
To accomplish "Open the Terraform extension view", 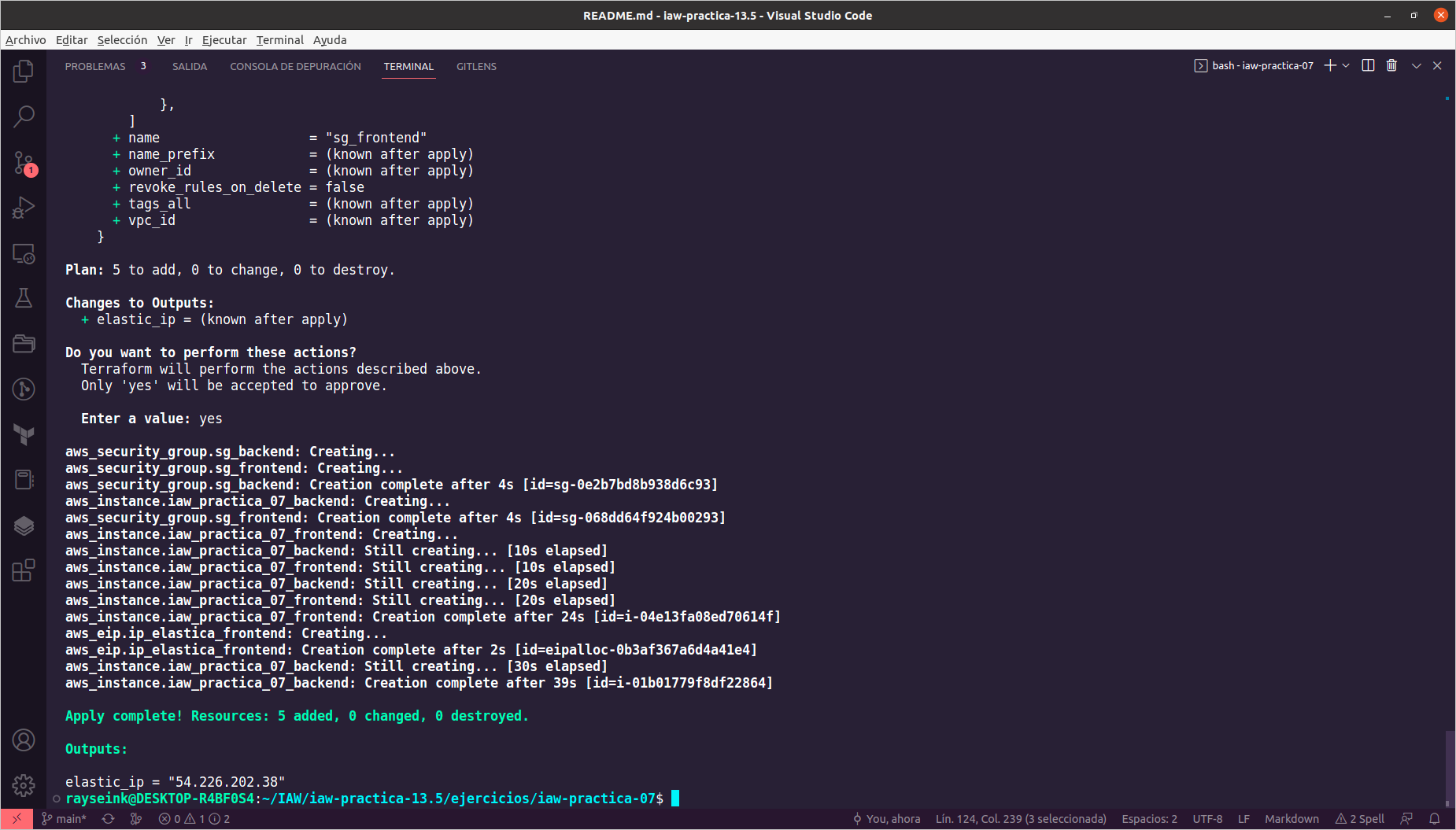I will click(24, 434).
